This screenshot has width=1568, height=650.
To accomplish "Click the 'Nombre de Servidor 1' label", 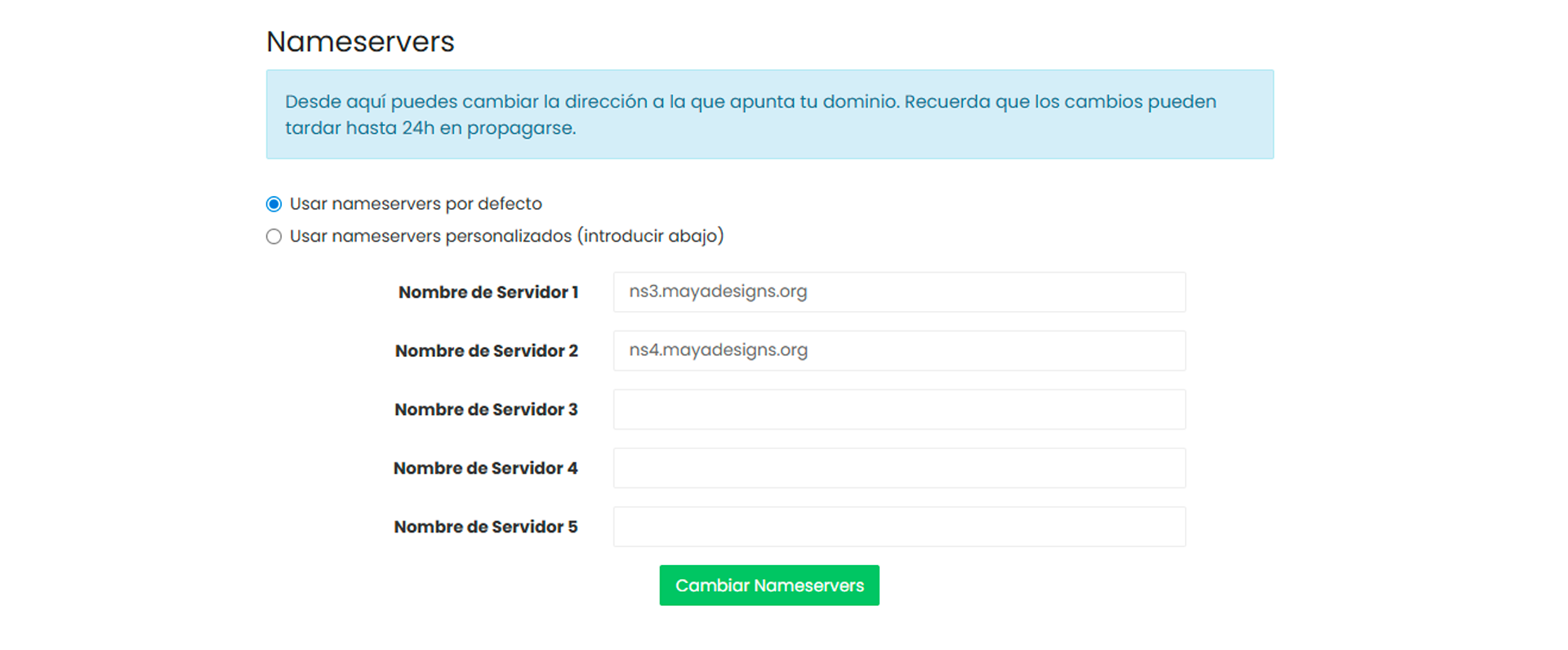I will pyautogui.click(x=488, y=292).
